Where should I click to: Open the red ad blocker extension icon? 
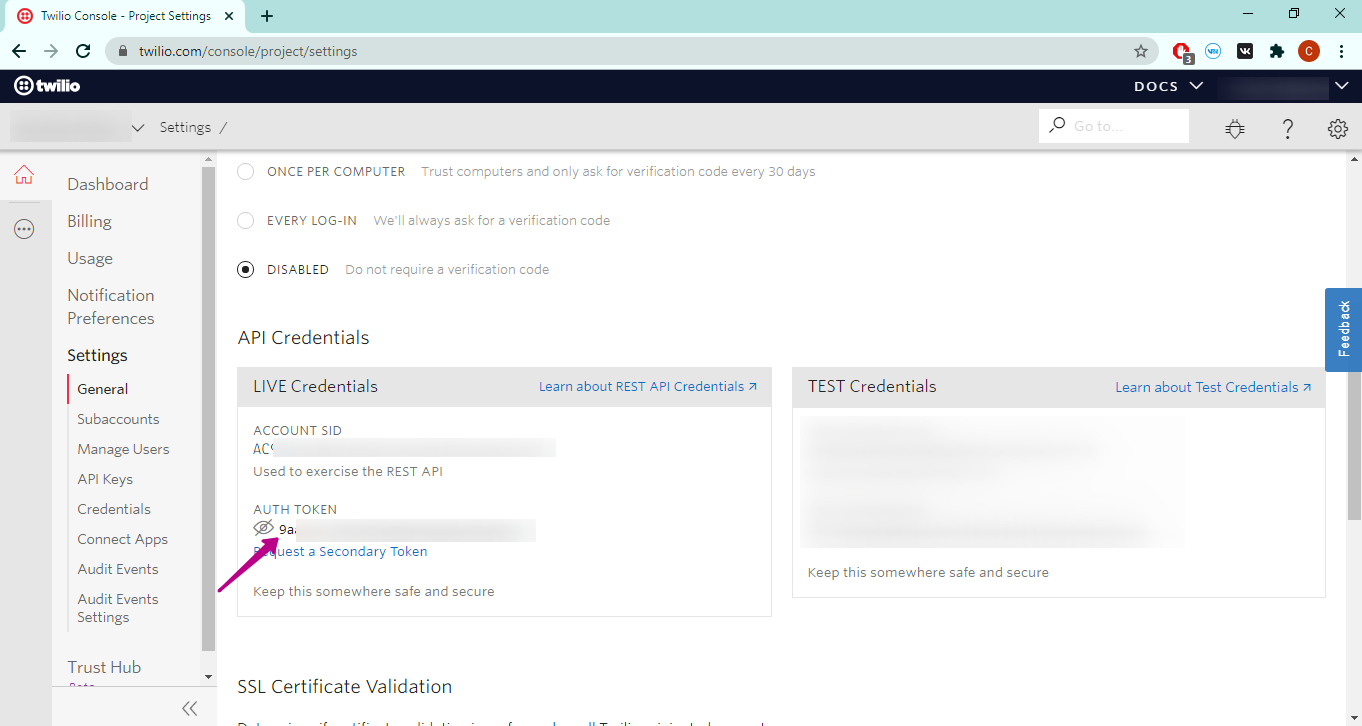click(1183, 52)
